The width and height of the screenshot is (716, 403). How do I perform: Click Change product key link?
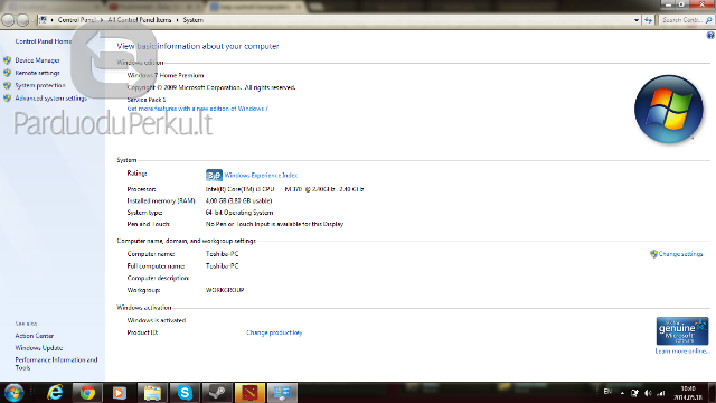[274, 332]
